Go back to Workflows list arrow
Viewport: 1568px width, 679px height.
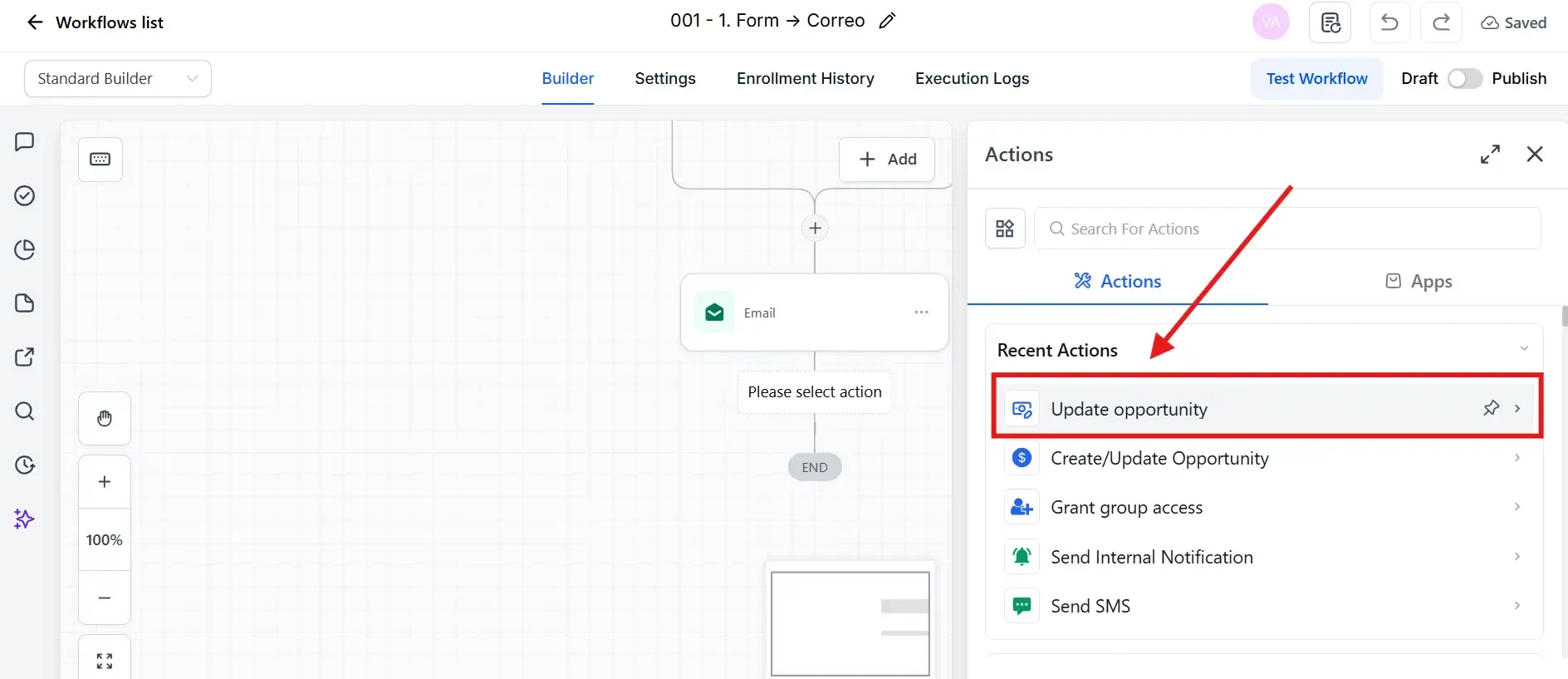(35, 22)
